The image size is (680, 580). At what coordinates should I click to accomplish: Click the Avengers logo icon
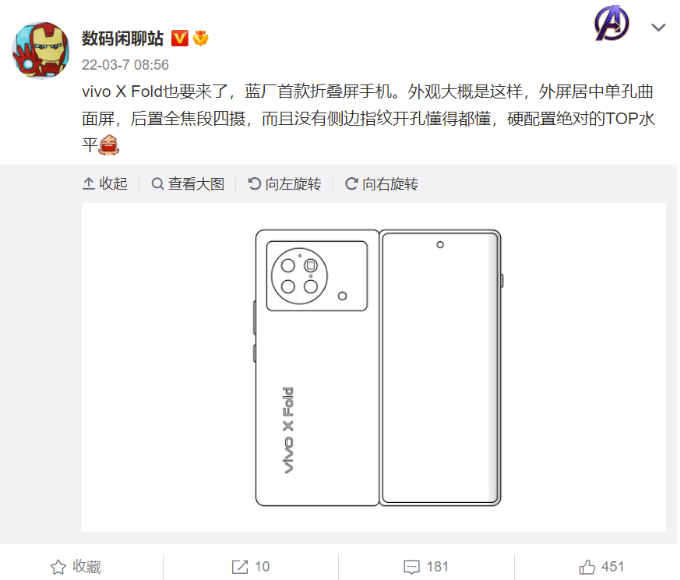[x=611, y=23]
